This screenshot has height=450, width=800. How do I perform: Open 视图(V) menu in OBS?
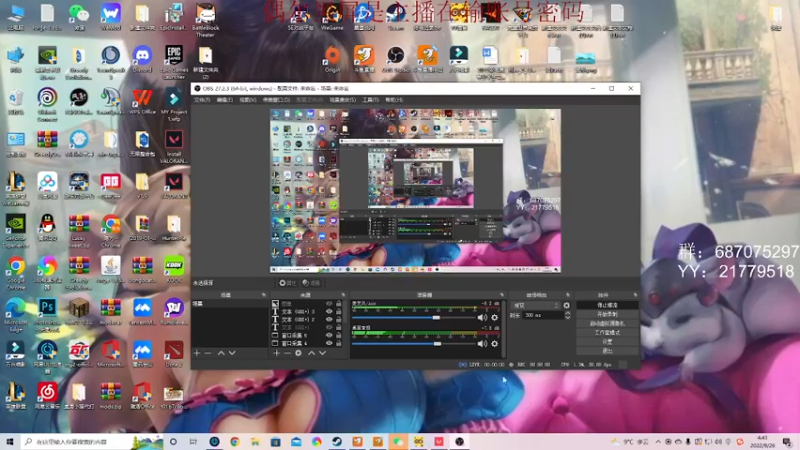tap(248, 100)
